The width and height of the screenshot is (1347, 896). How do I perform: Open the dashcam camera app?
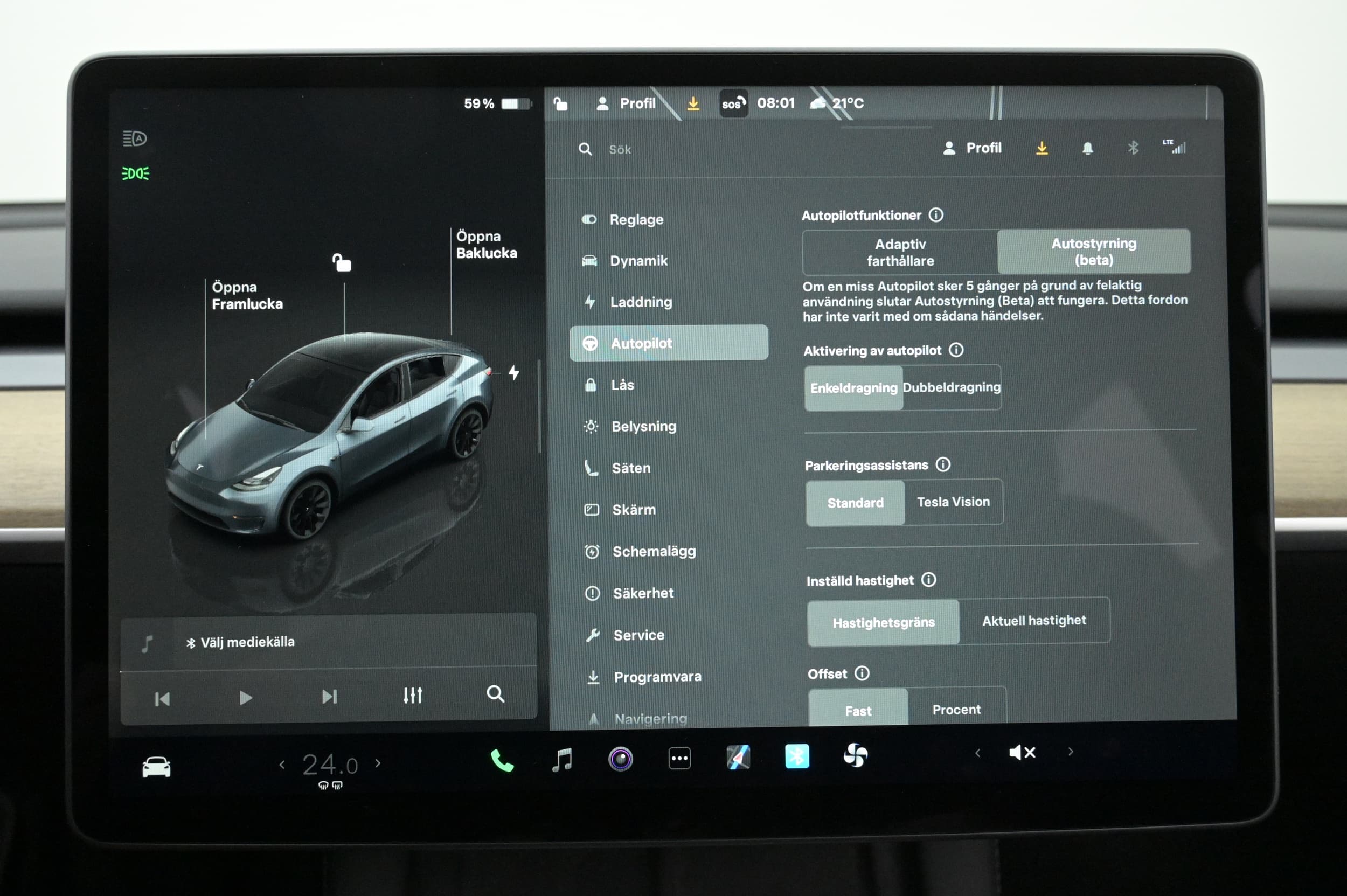[x=621, y=760]
